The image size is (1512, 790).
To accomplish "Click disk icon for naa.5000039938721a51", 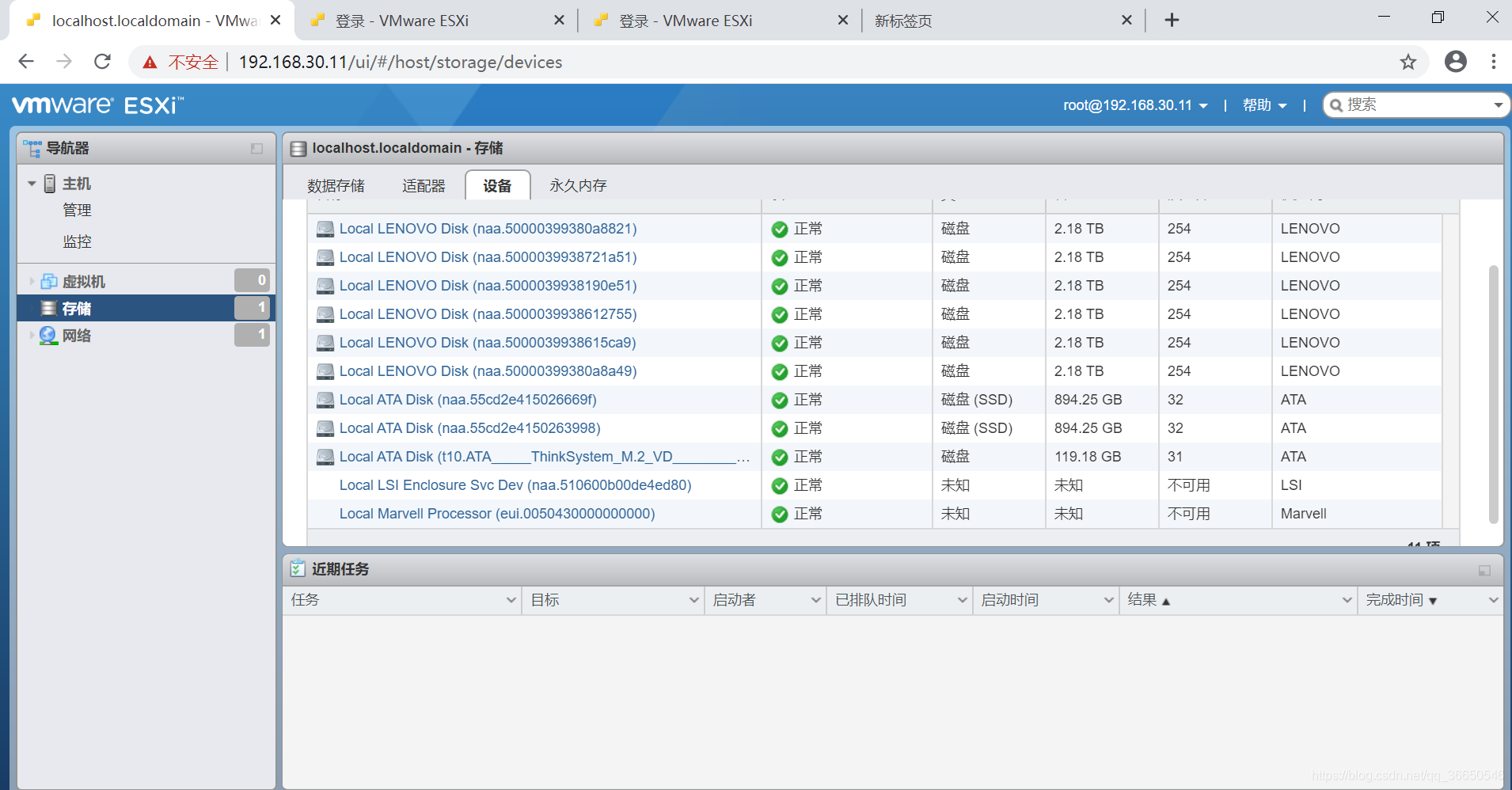I will point(325,257).
